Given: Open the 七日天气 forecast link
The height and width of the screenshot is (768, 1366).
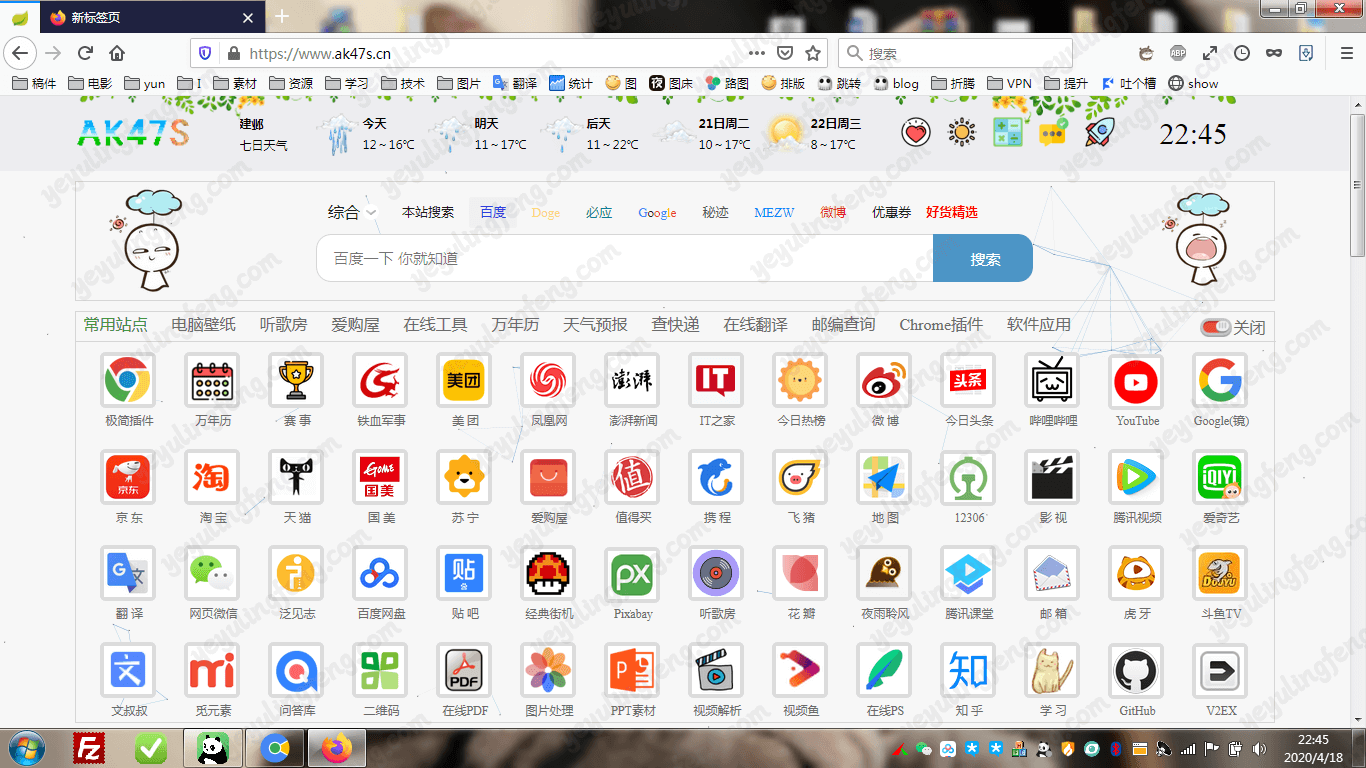Looking at the screenshot, I should [264, 145].
